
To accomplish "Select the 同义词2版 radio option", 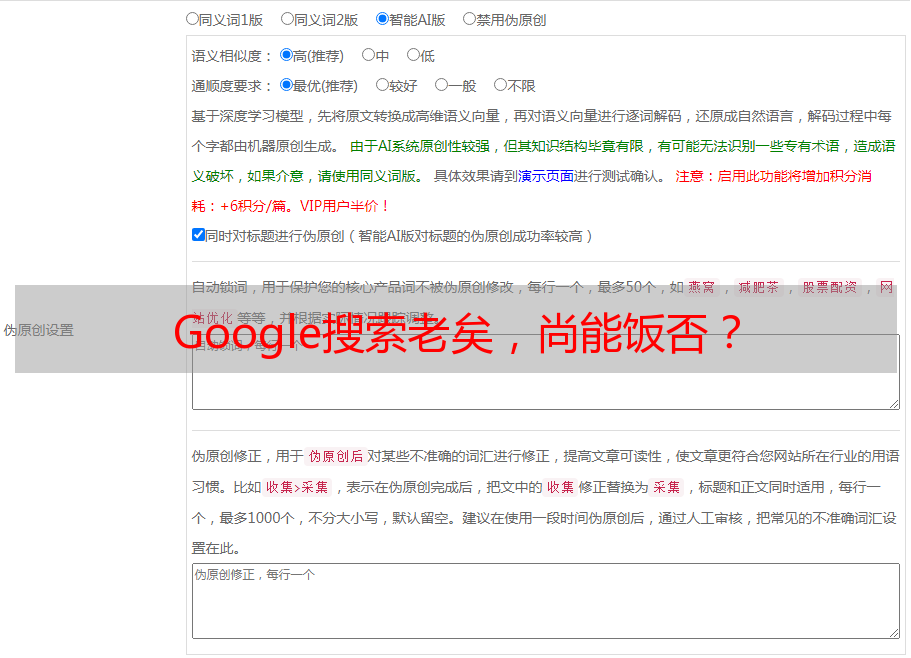I will point(287,19).
